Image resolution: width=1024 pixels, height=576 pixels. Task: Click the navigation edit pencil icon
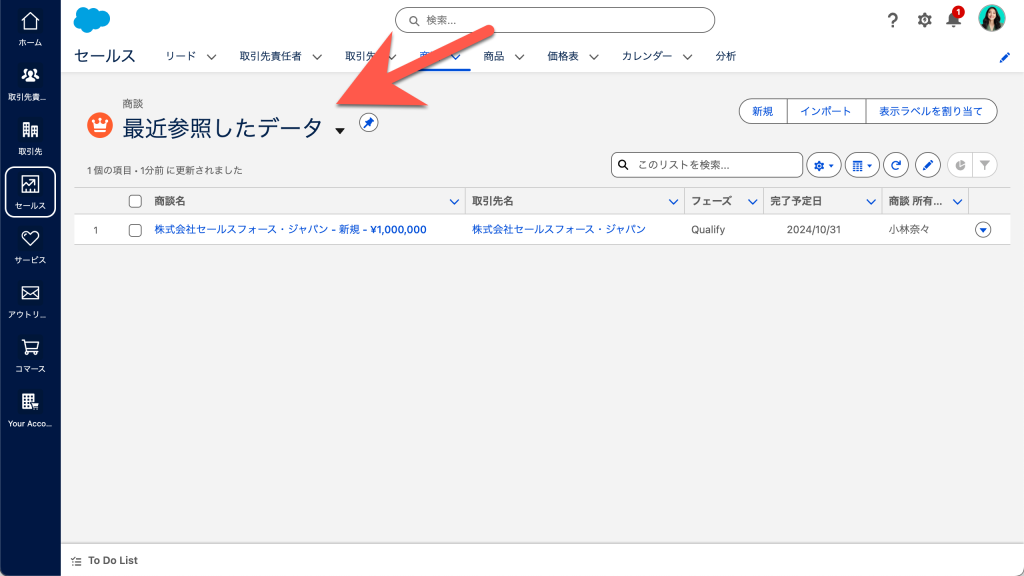1004,57
